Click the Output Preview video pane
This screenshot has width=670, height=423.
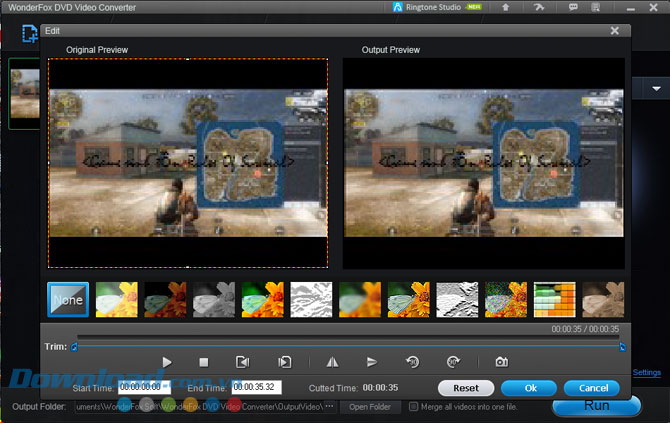click(x=484, y=163)
